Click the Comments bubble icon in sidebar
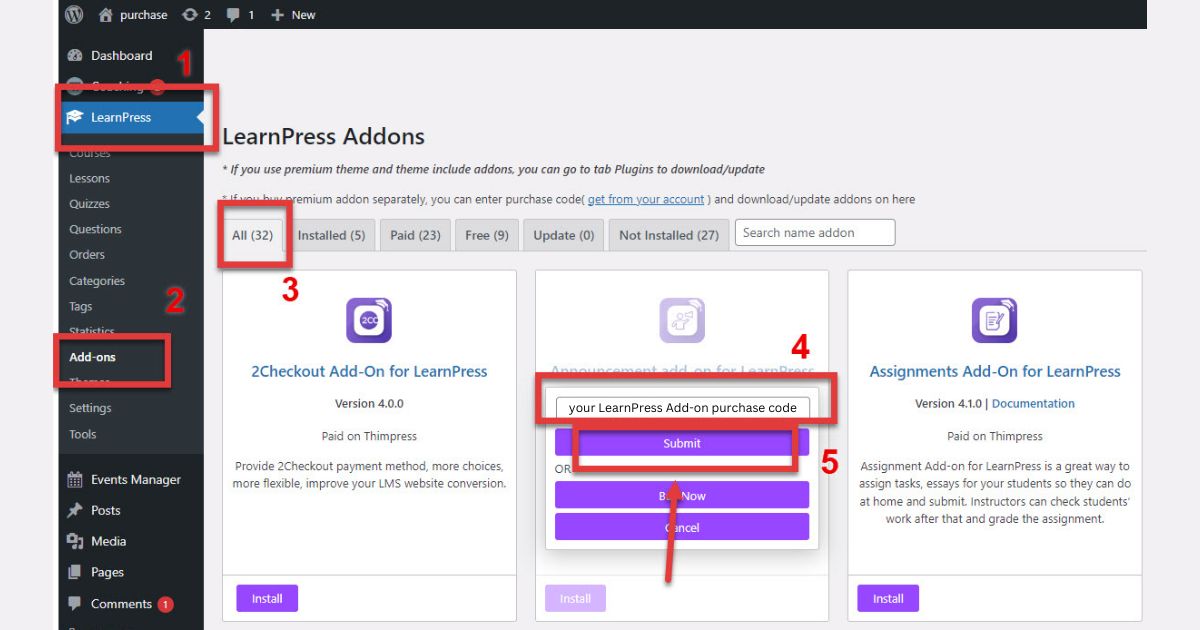 pyautogui.click(x=75, y=604)
